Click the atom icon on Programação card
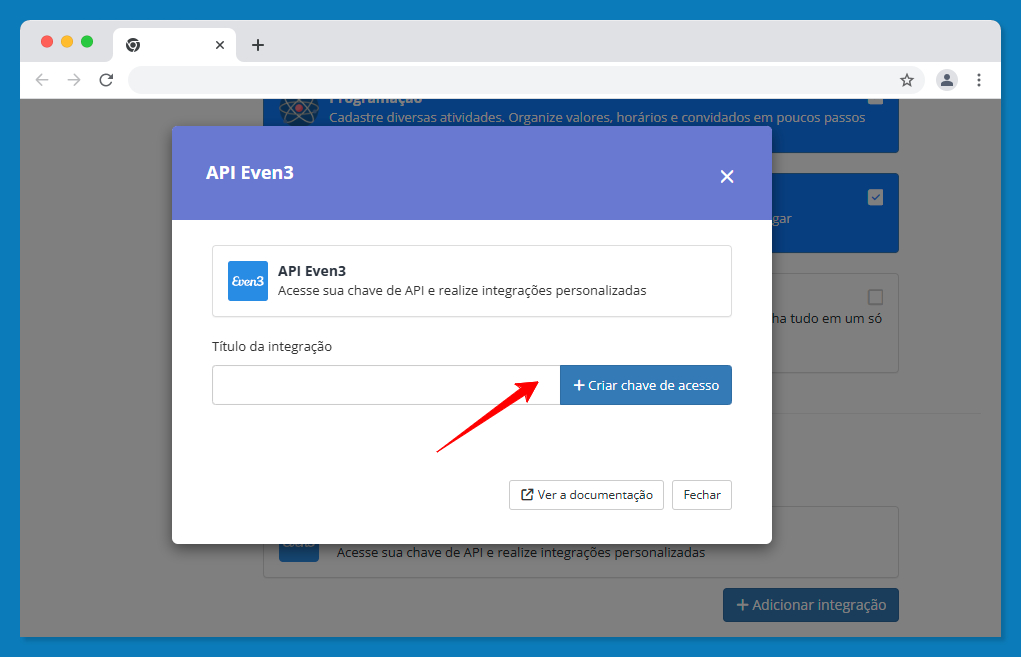Screen dimensions: 1021x657 click(299, 111)
